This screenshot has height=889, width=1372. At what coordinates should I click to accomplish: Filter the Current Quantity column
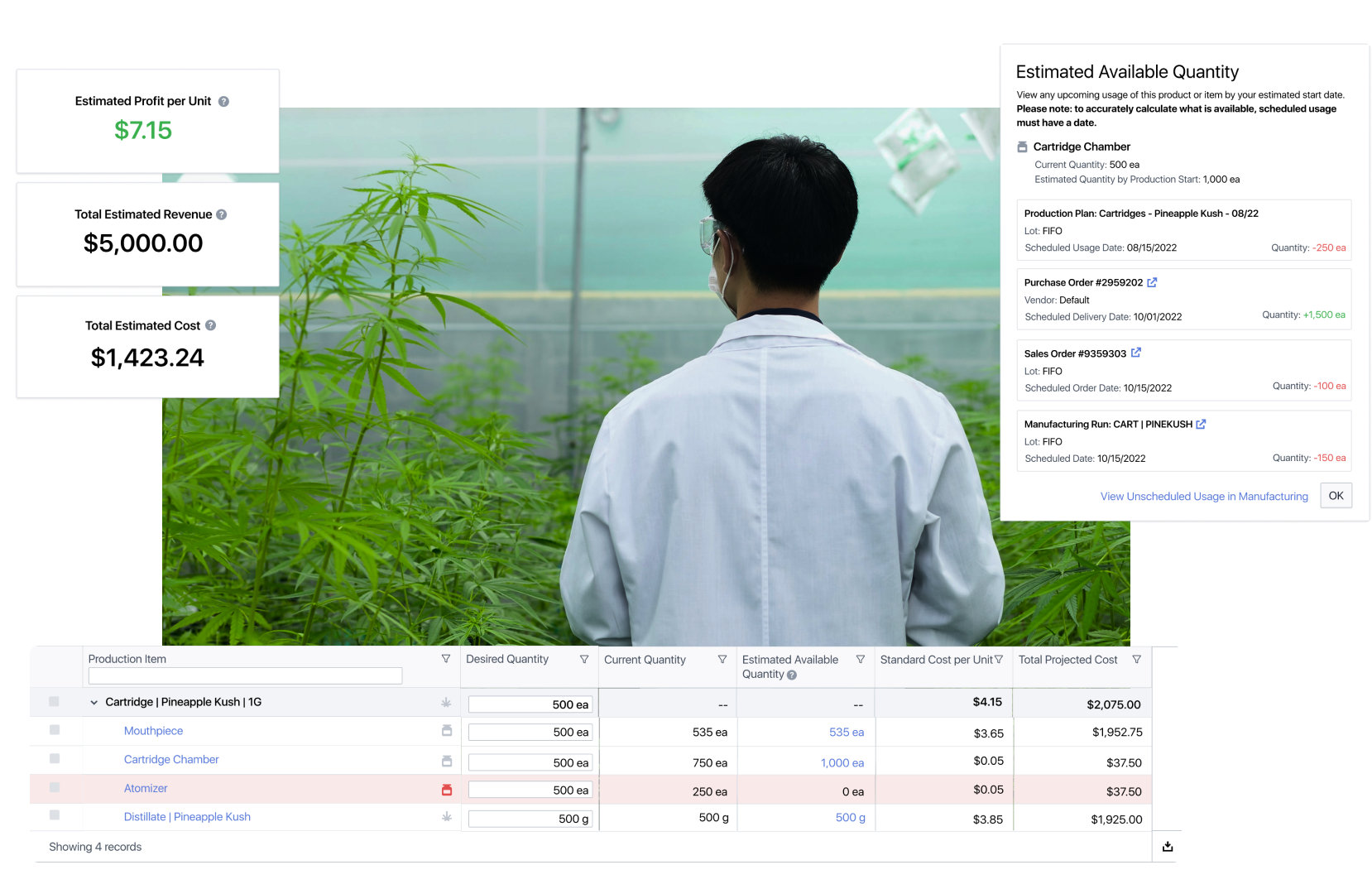(x=722, y=659)
